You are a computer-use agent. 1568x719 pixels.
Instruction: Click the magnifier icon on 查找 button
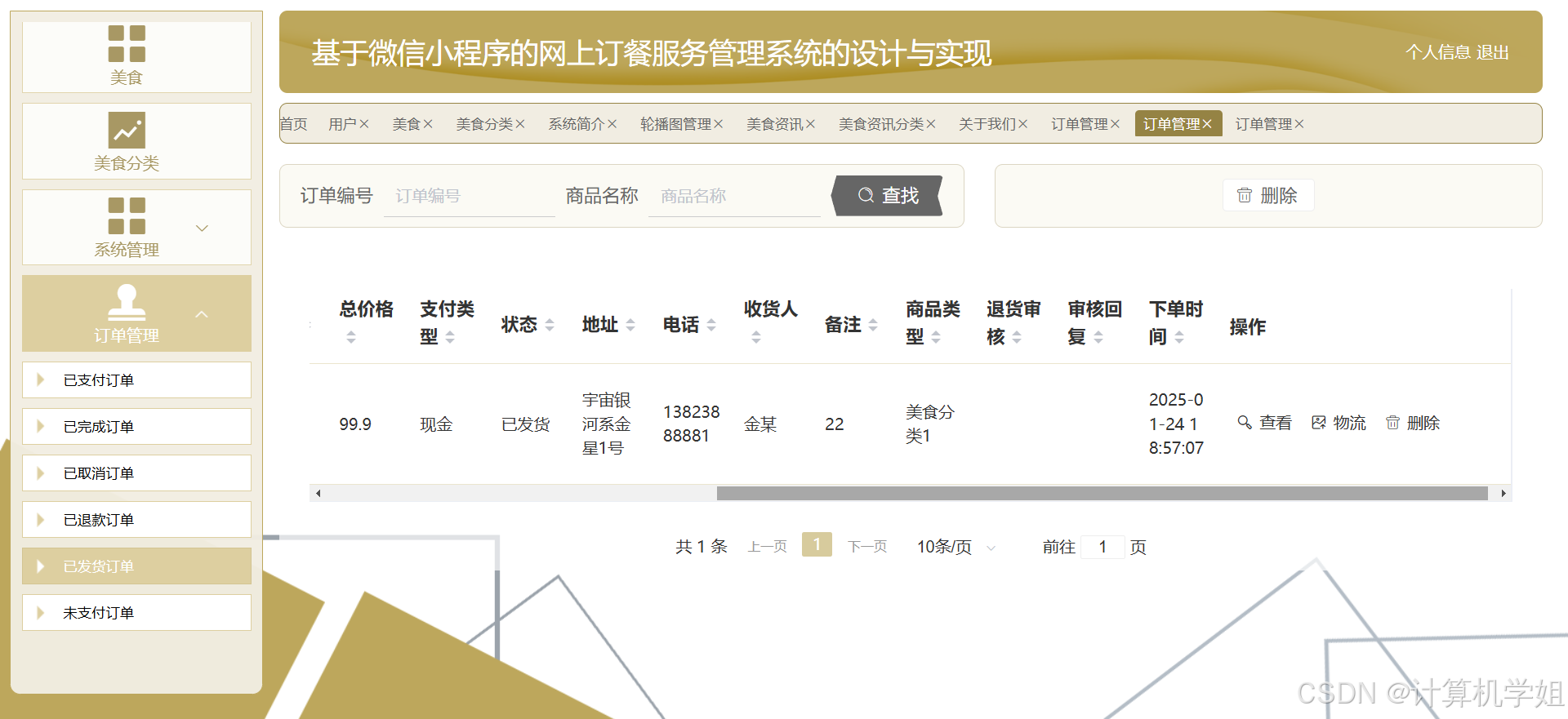pyautogui.click(x=866, y=195)
